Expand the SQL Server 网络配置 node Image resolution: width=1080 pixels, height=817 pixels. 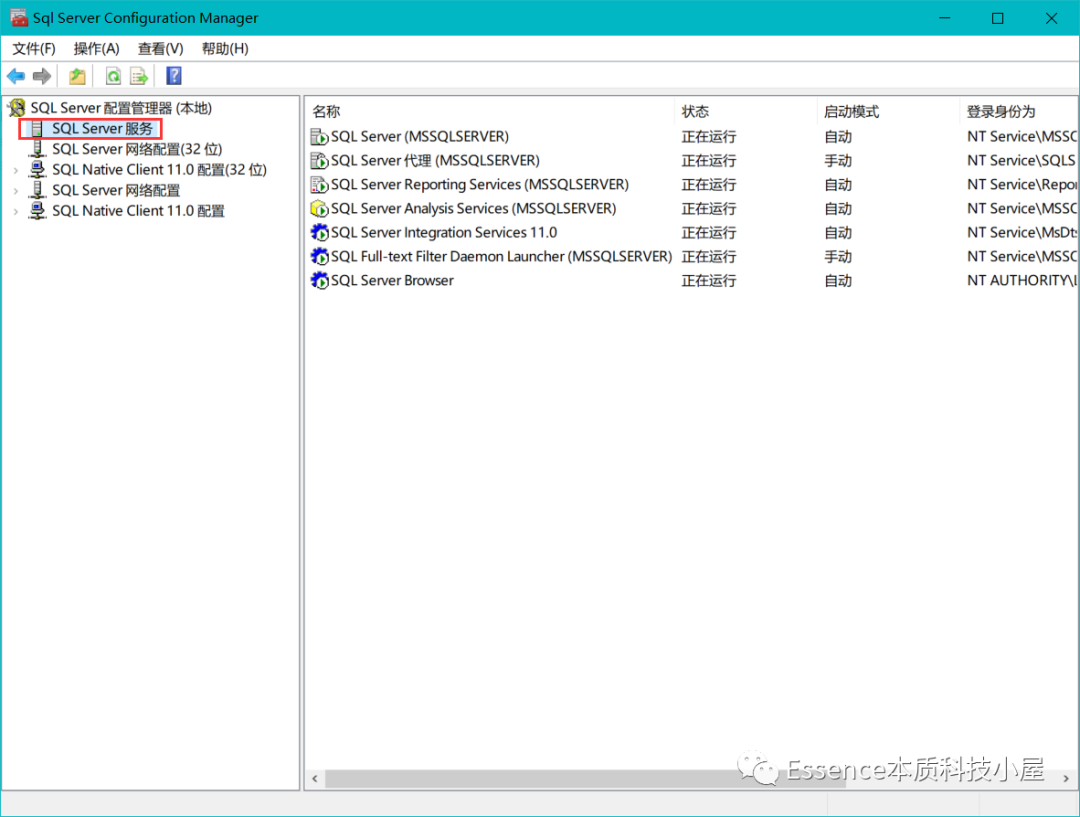[16, 191]
